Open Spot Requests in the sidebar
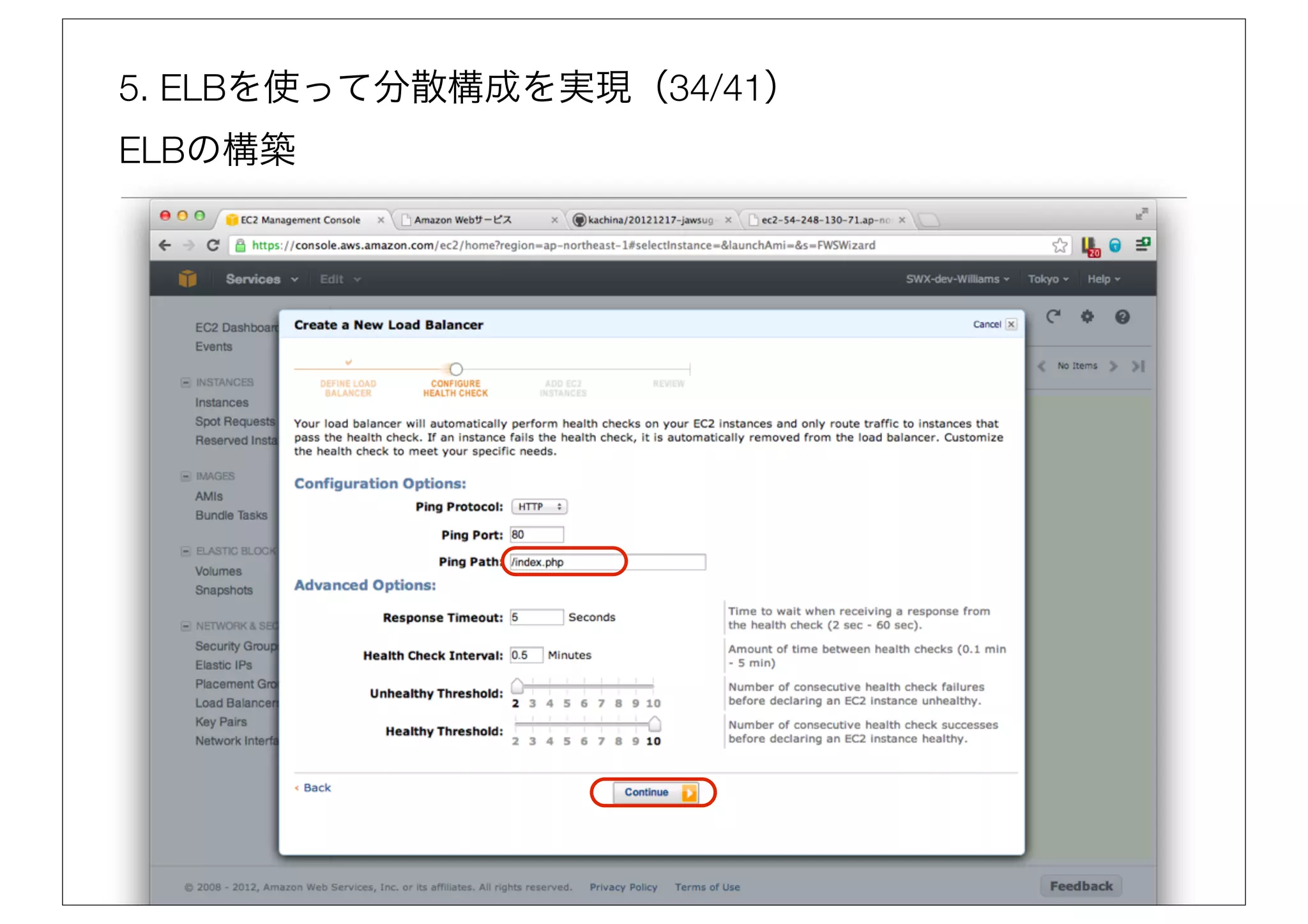This screenshot has width=1308, height=924. (235, 421)
